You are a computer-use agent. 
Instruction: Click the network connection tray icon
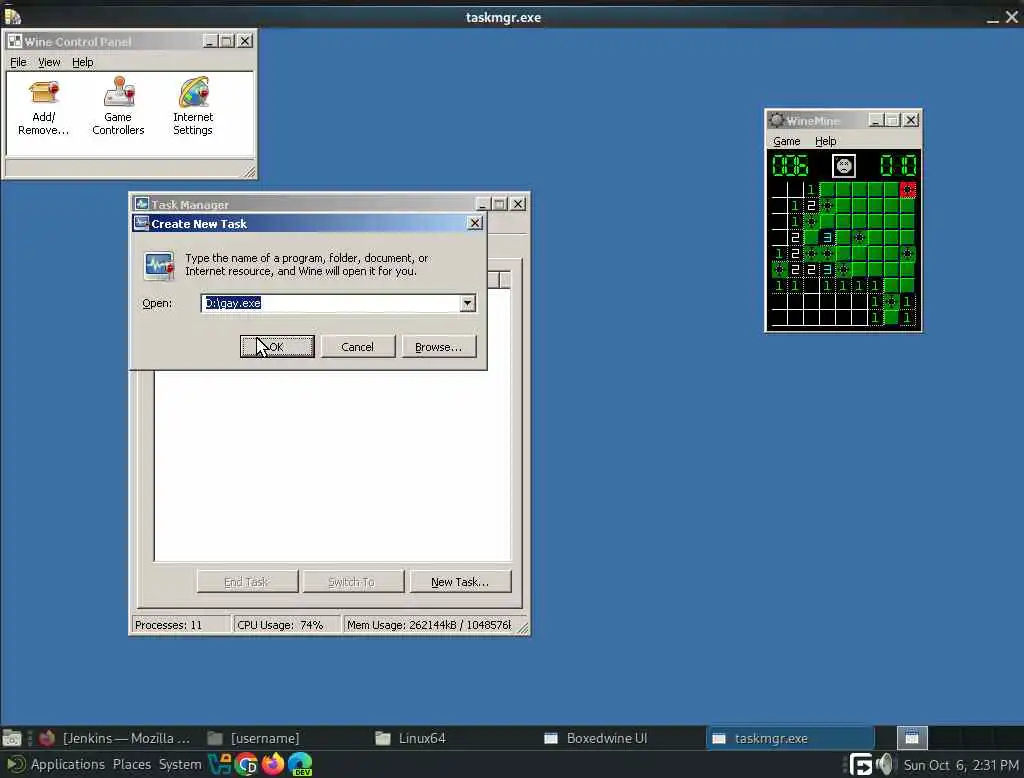pos(861,764)
